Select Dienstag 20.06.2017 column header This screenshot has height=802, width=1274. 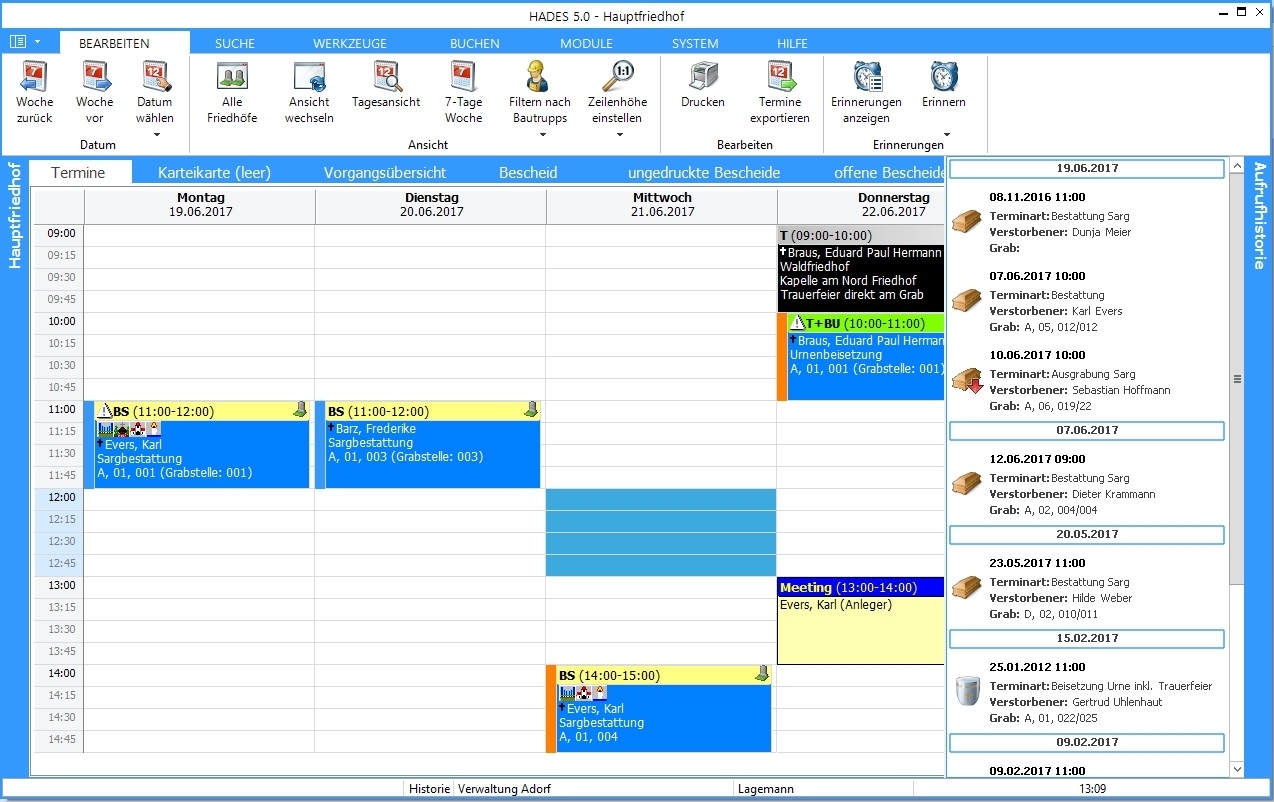(x=431, y=205)
